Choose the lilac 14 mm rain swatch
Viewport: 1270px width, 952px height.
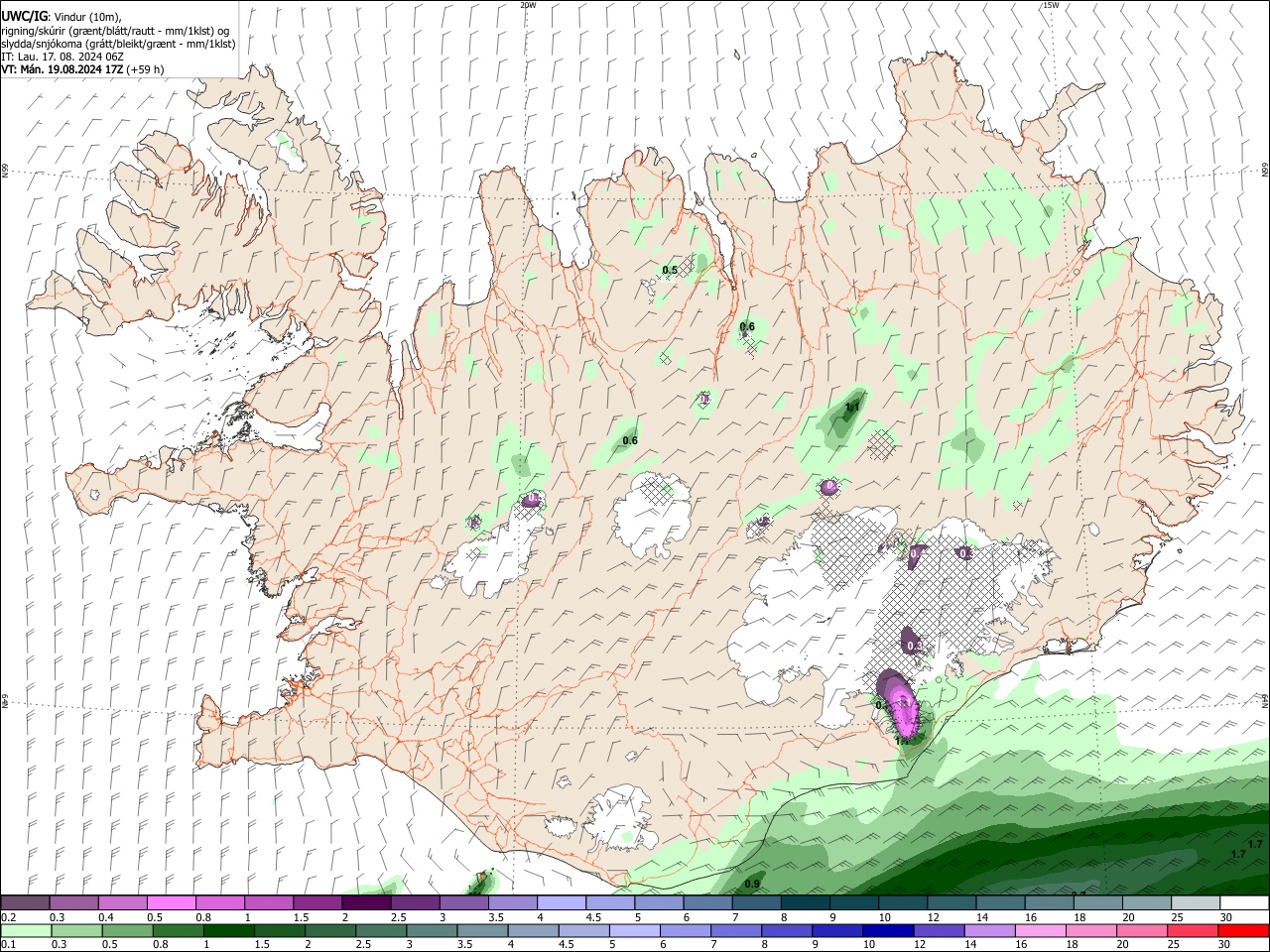click(989, 931)
